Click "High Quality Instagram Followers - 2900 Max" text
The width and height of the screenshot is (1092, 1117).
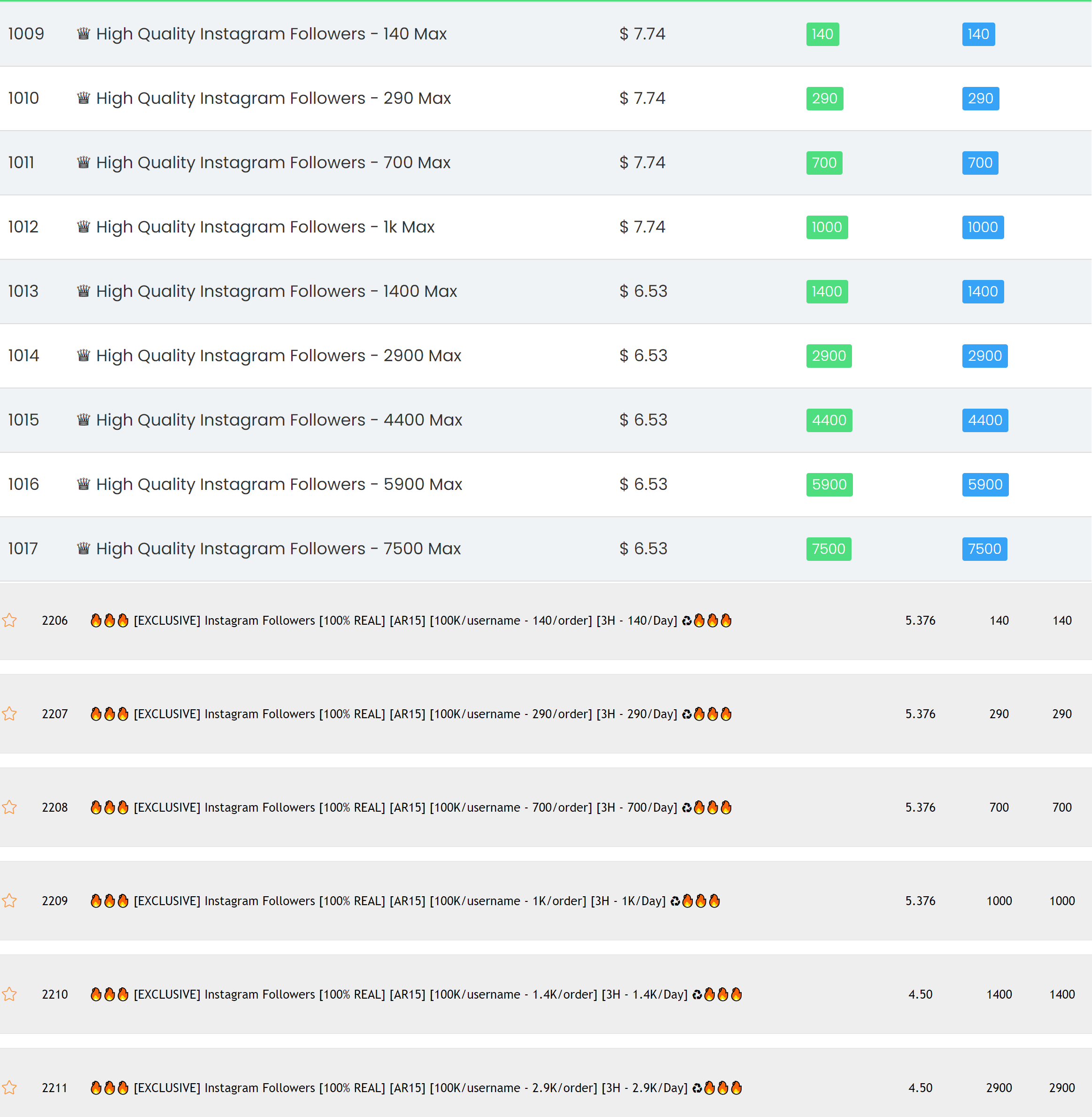(x=279, y=355)
